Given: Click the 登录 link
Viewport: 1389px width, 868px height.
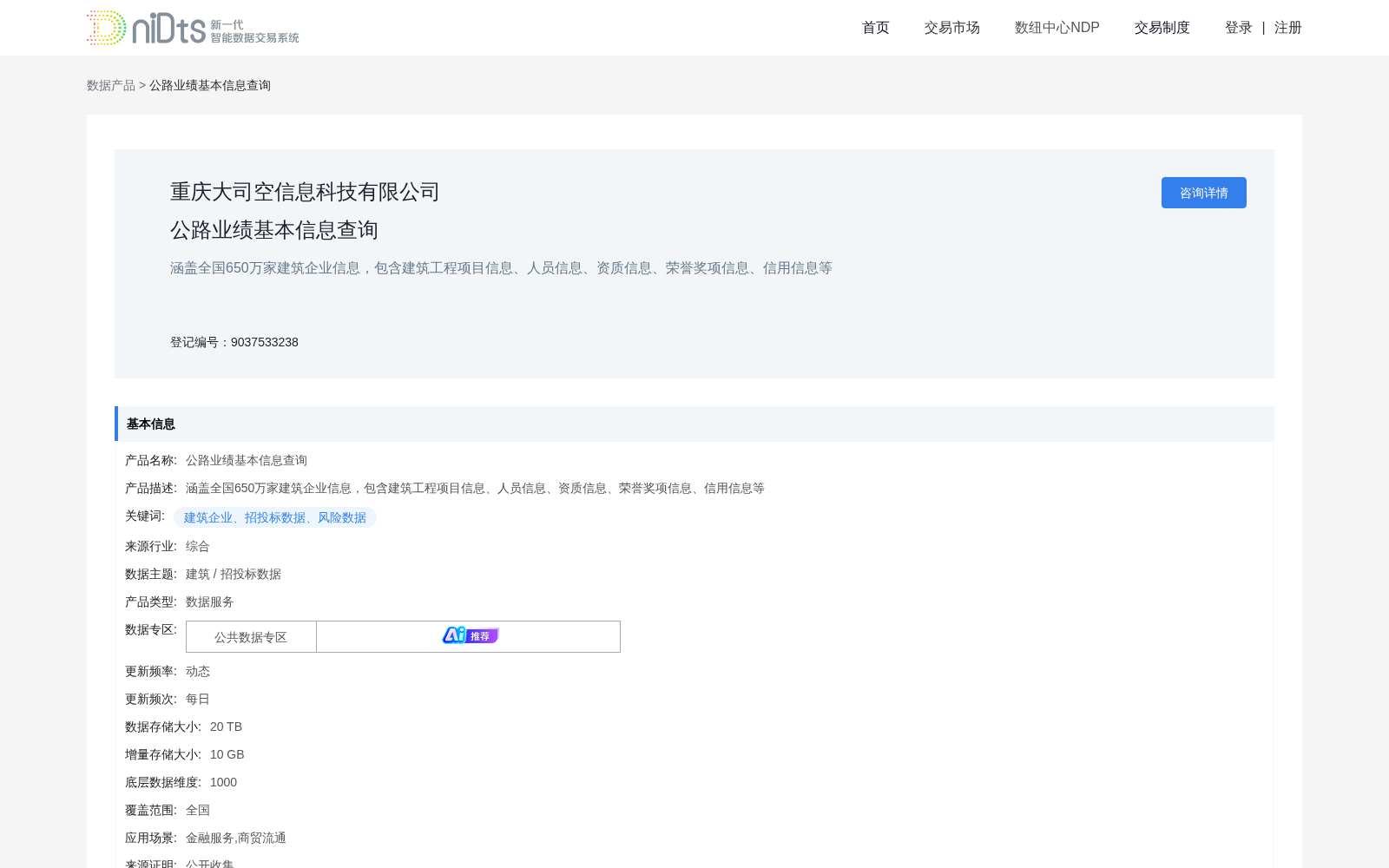Looking at the screenshot, I should 1238,28.
